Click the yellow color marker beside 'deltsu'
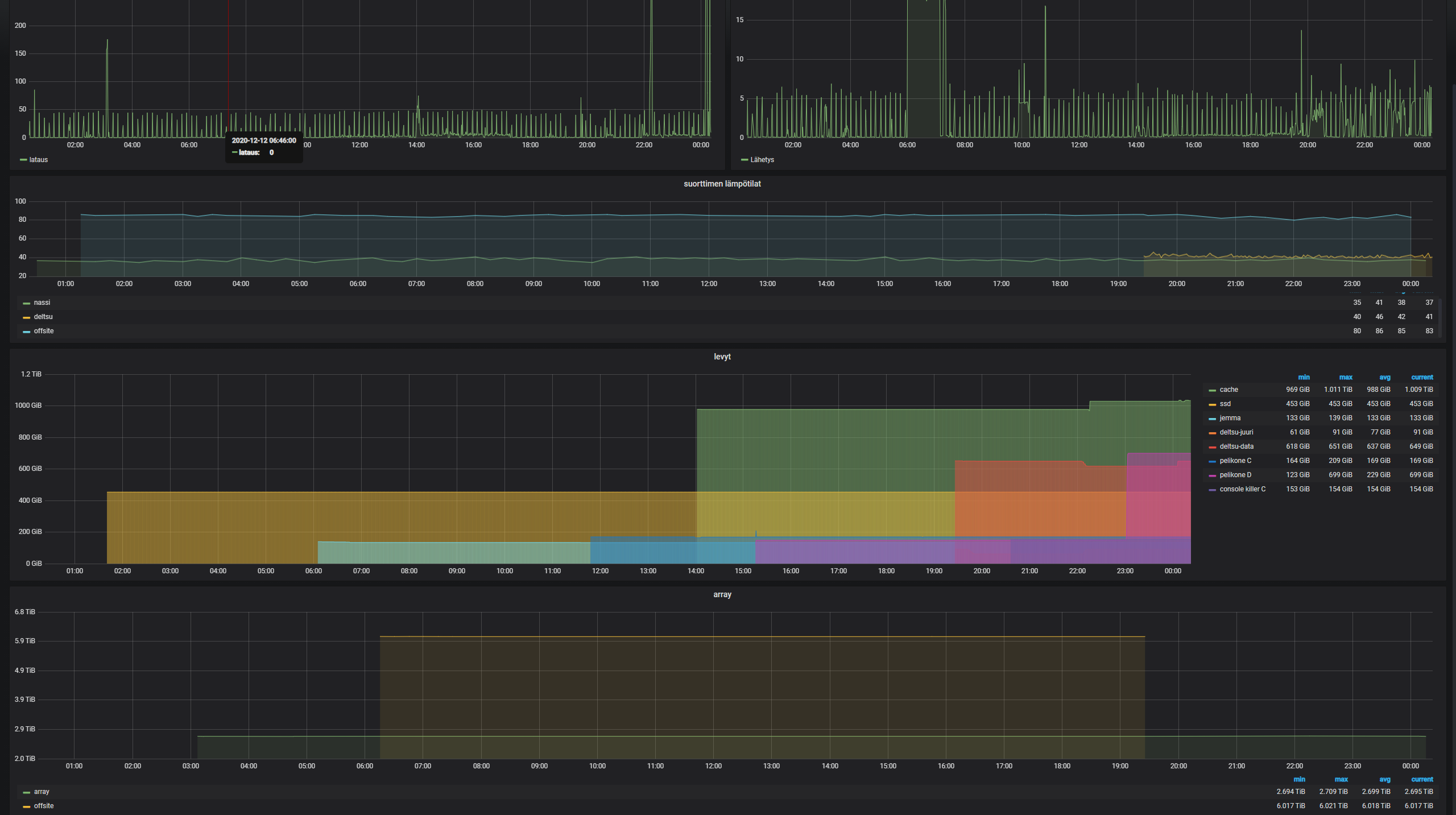 (x=26, y=317)
